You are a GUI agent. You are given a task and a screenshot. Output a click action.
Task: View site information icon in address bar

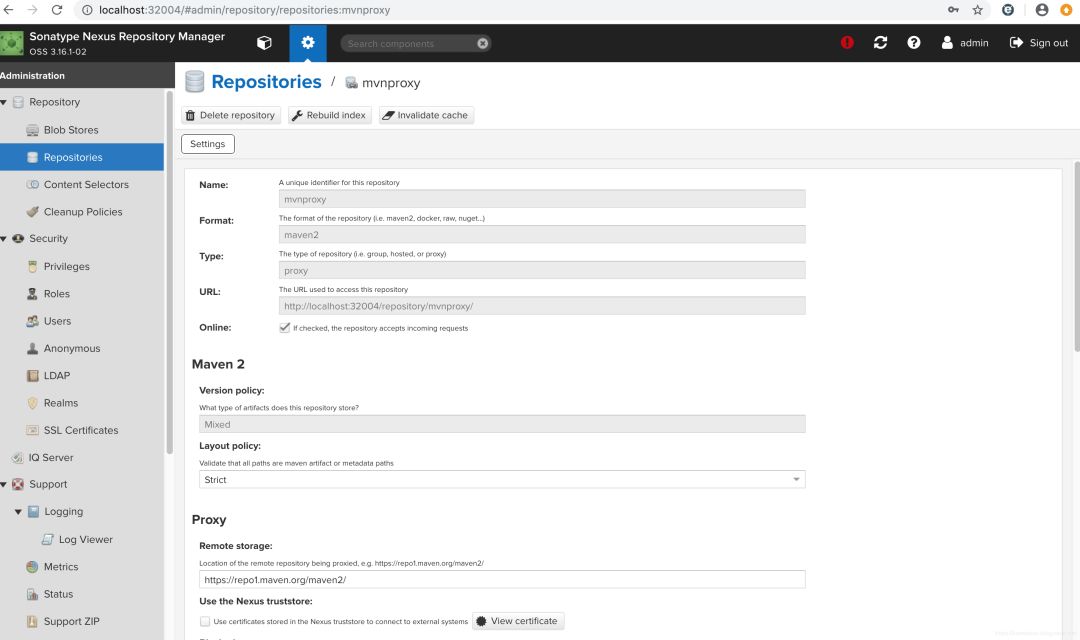tap(87, 10)
